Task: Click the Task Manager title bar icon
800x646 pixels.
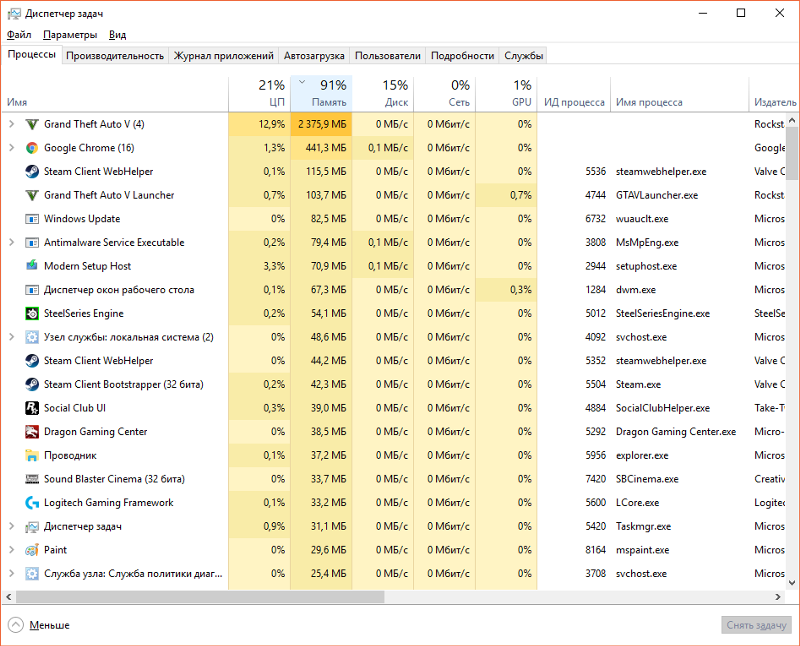Action: [14, 14]
